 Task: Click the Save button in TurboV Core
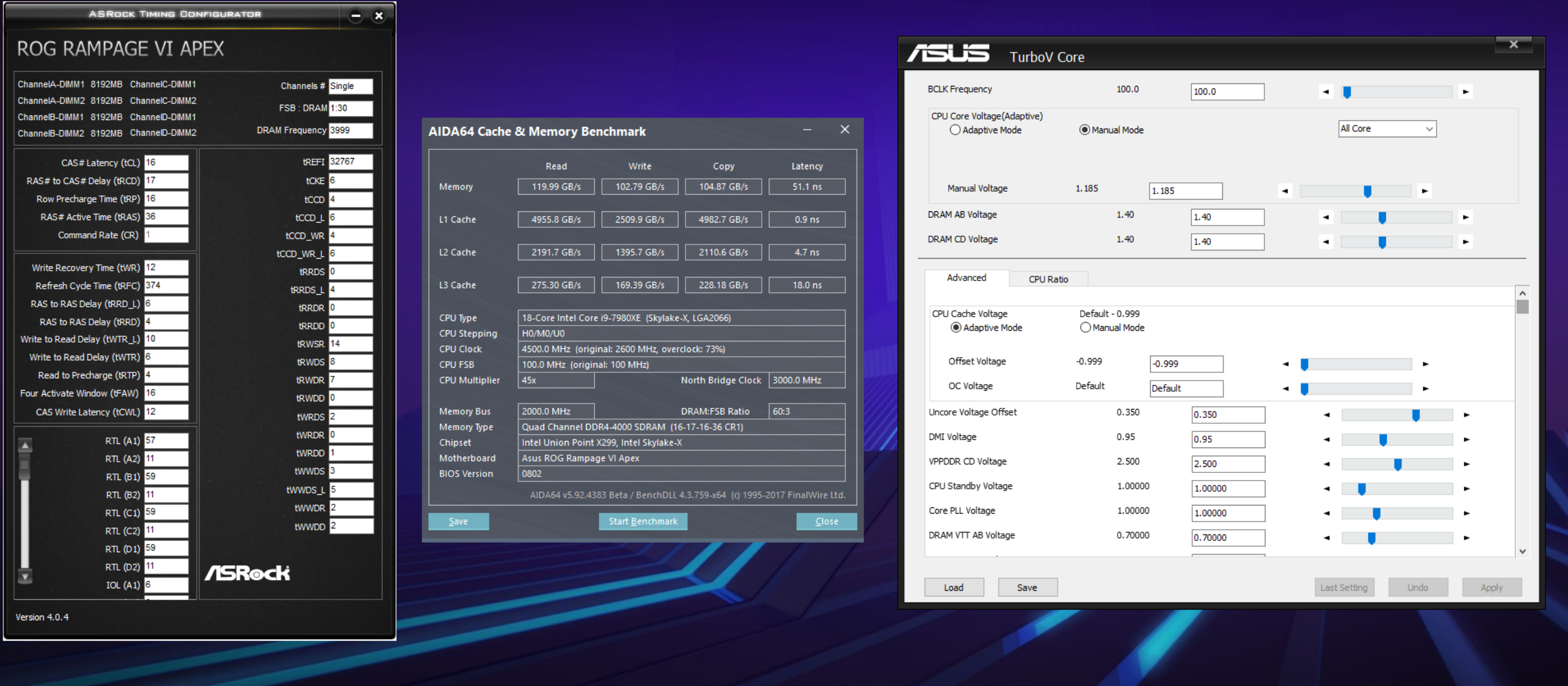(x=1028, y=587)
